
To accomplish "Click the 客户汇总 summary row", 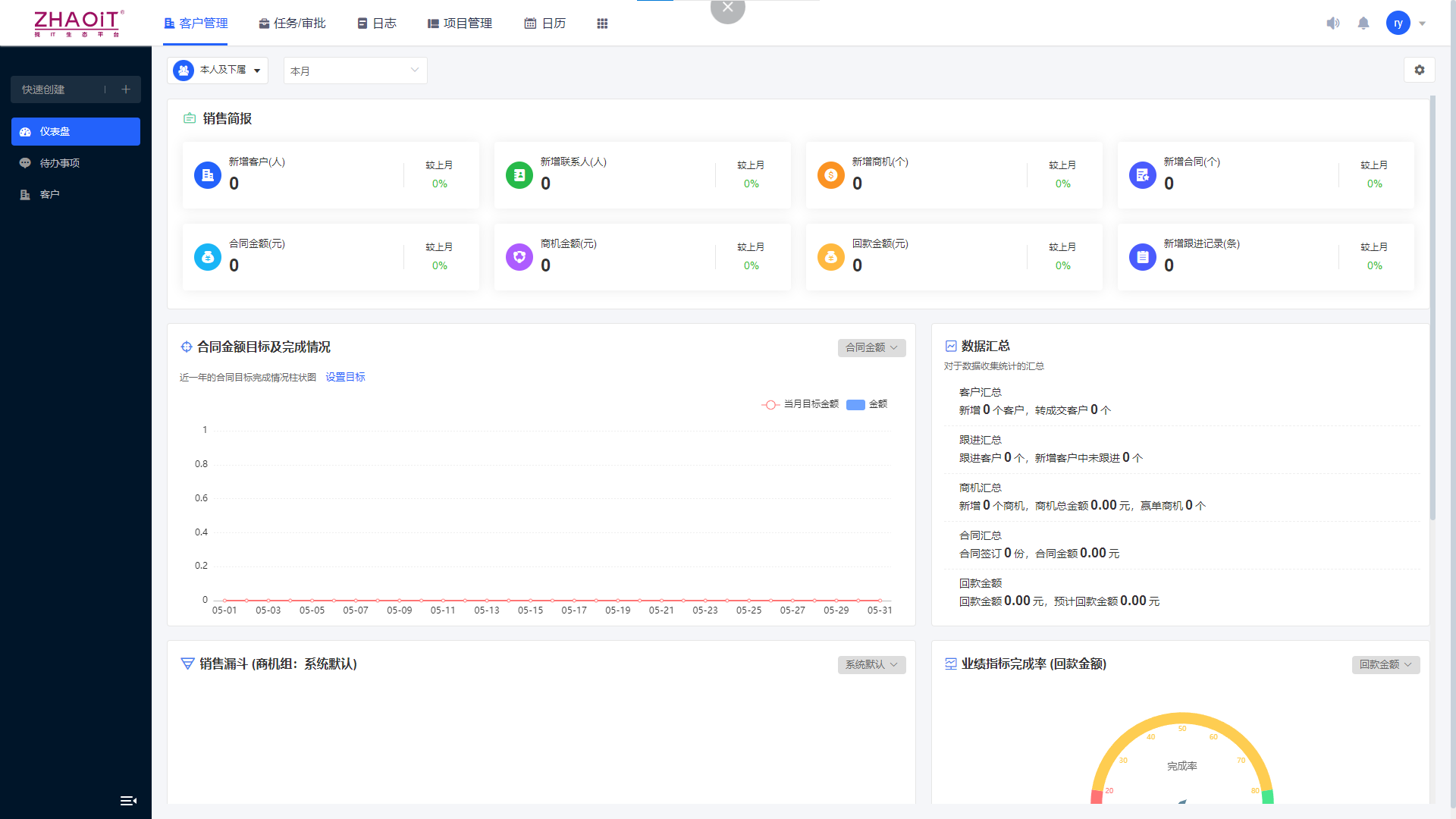I will click(1181, 401).
